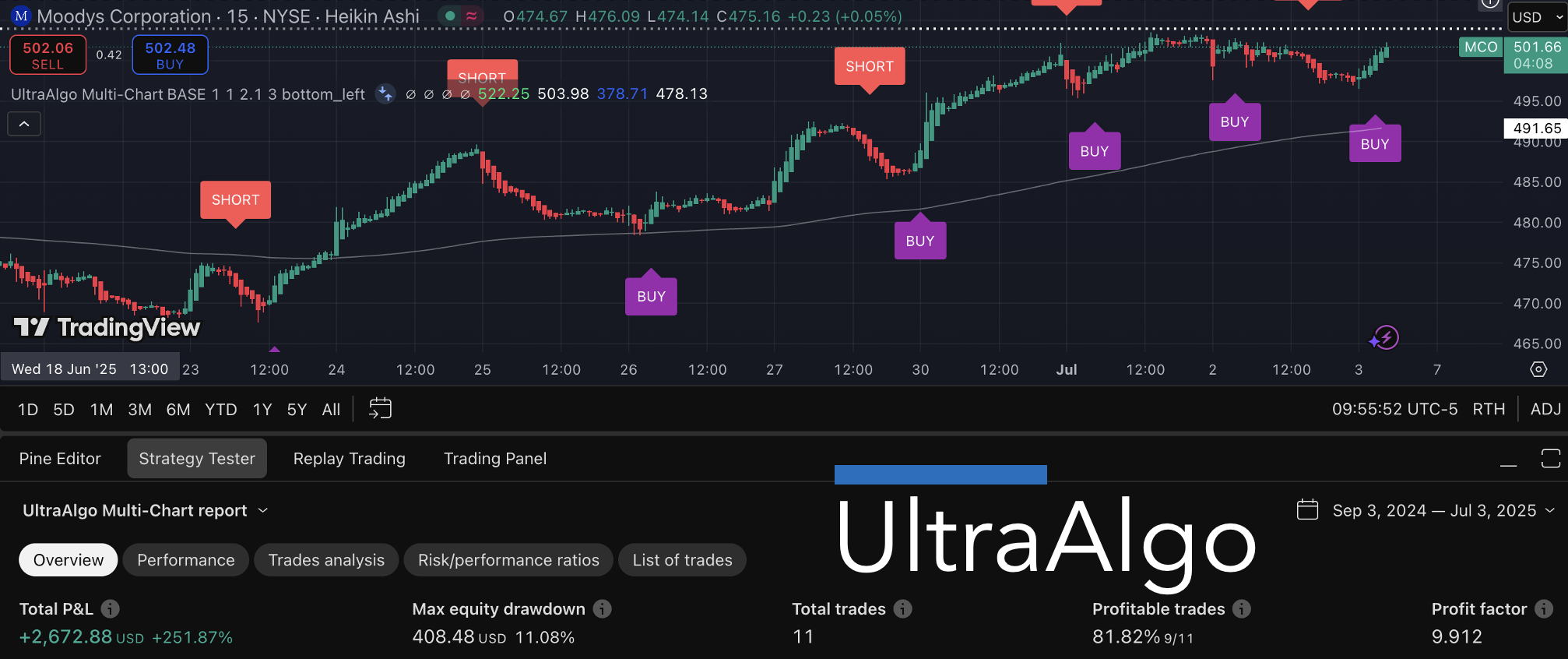Collapse the indicator legend with the chevron

24,124
